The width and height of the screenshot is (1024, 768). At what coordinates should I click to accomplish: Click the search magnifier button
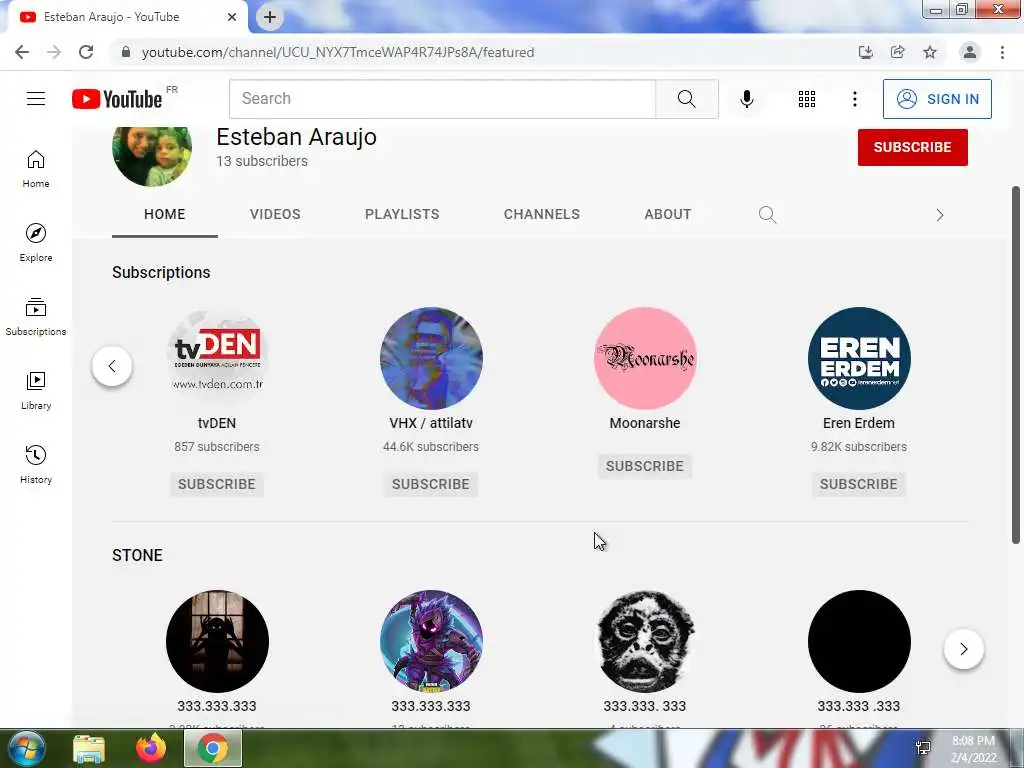[686, 99]
